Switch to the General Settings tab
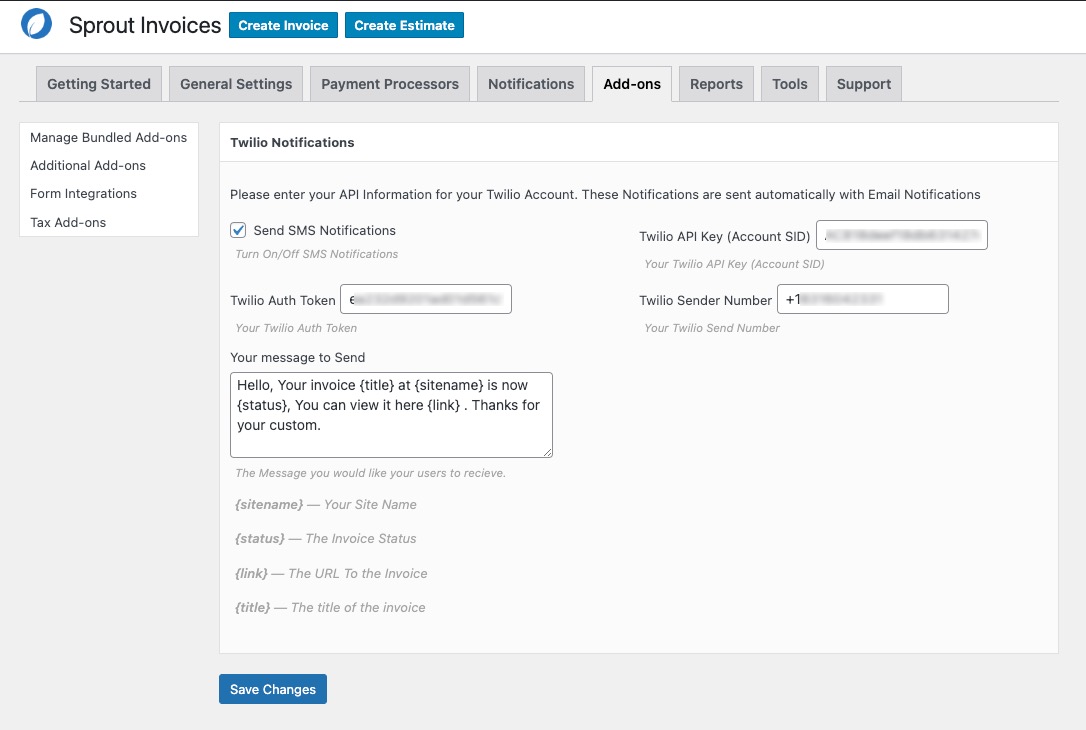Screen dimensions: 1086x730 click(236, 84)
